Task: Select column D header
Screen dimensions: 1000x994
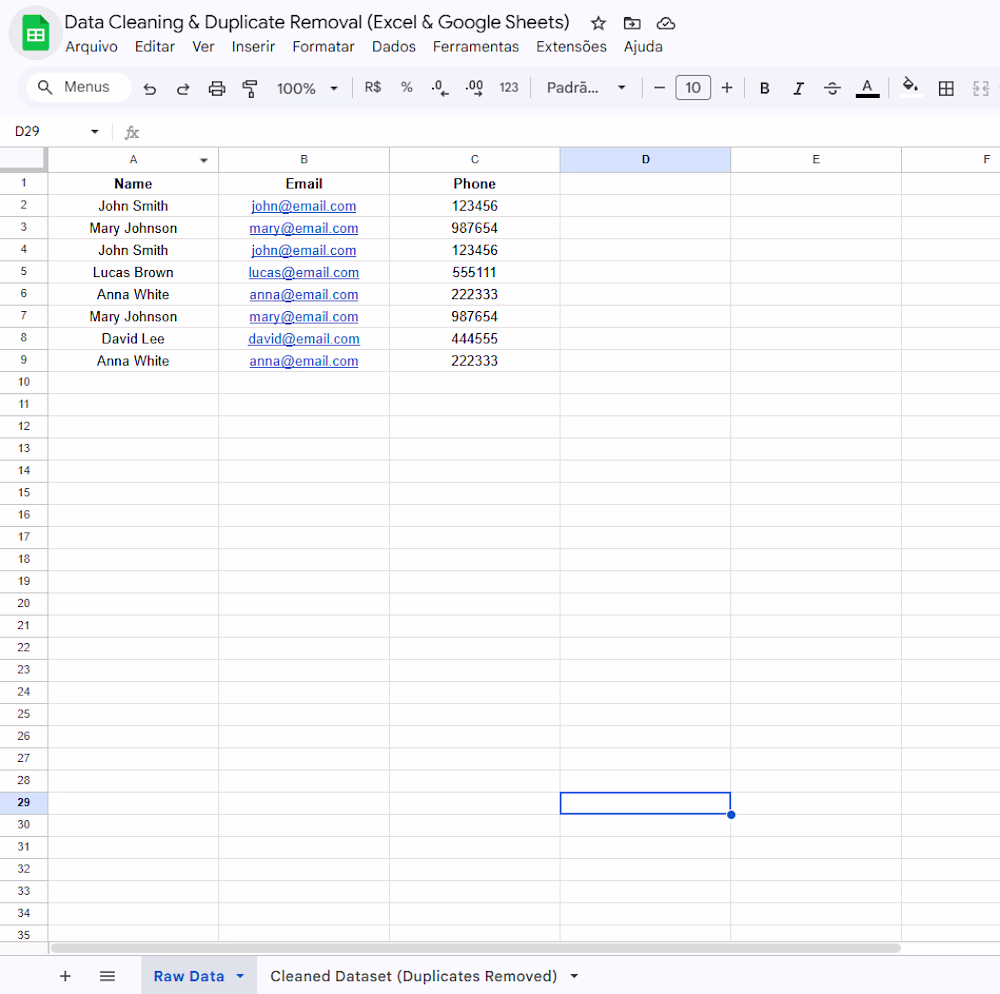Action: (645, 159)
